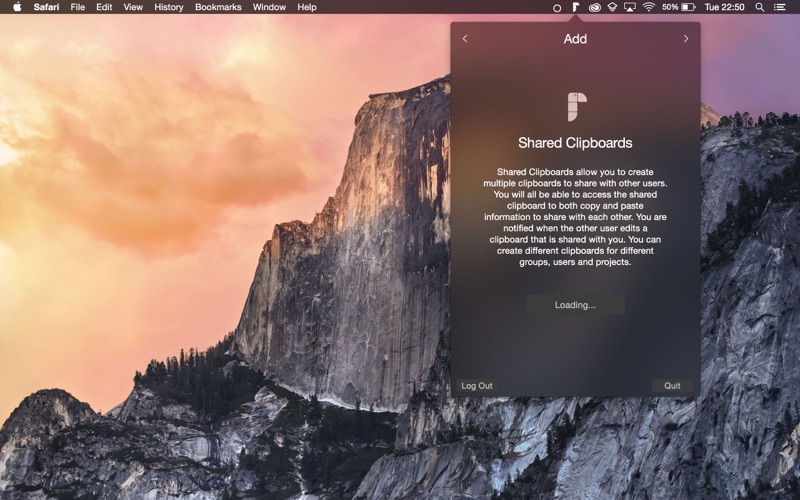Click the battery status indicator

679,7
